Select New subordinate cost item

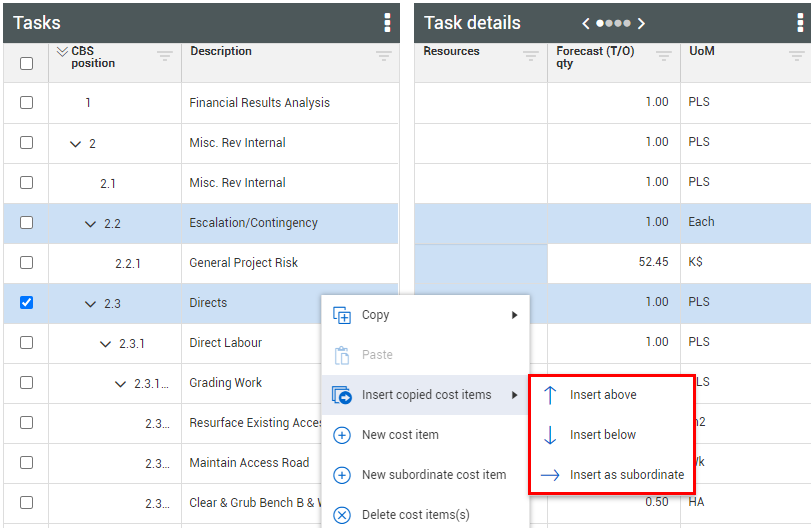tap(434, 475)
